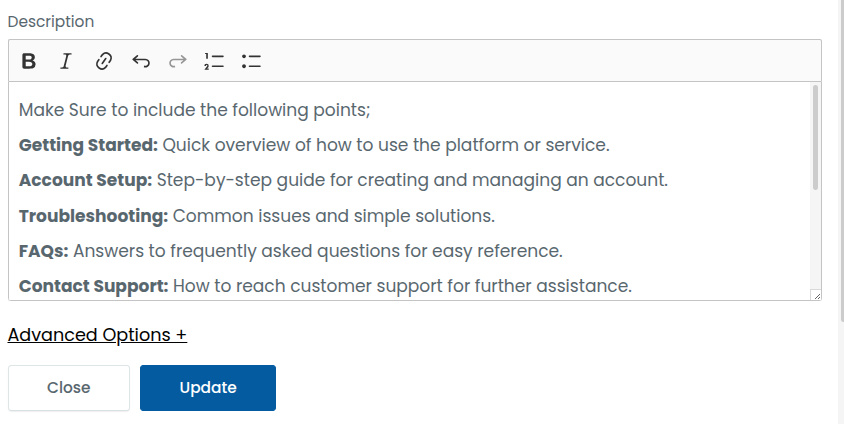Place cursor on the FAQs line
The height and width of the screenshot is (424, 844).
click(x=291, y=251)
